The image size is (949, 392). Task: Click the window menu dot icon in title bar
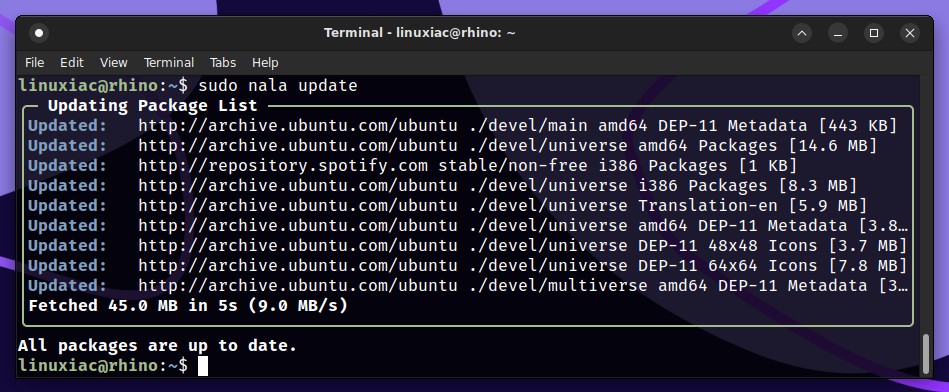(39, 33)
